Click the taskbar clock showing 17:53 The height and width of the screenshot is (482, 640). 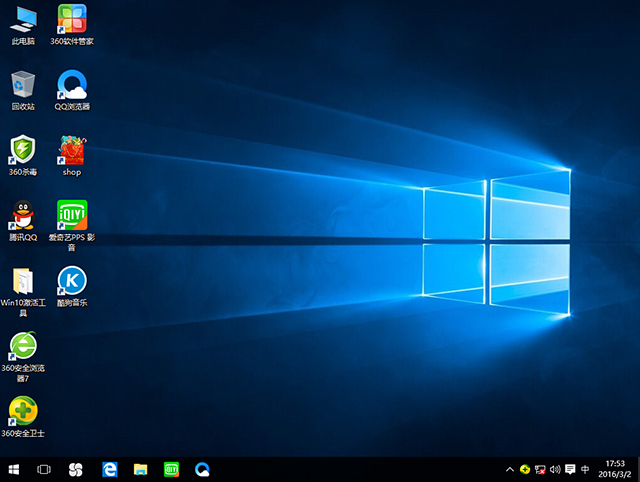point(615,469)
